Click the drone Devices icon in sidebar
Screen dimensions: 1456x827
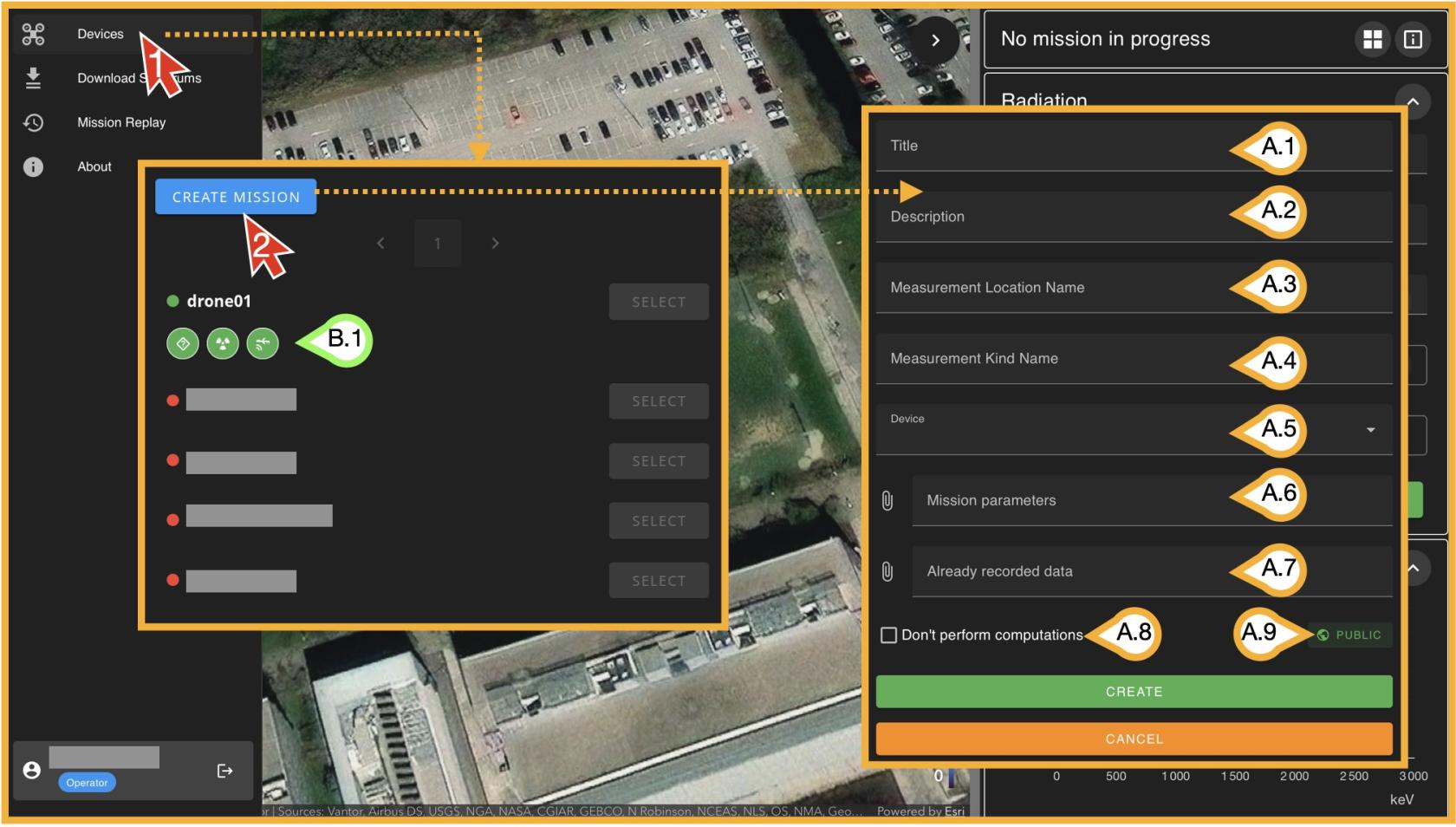click(x=33, y=35)
